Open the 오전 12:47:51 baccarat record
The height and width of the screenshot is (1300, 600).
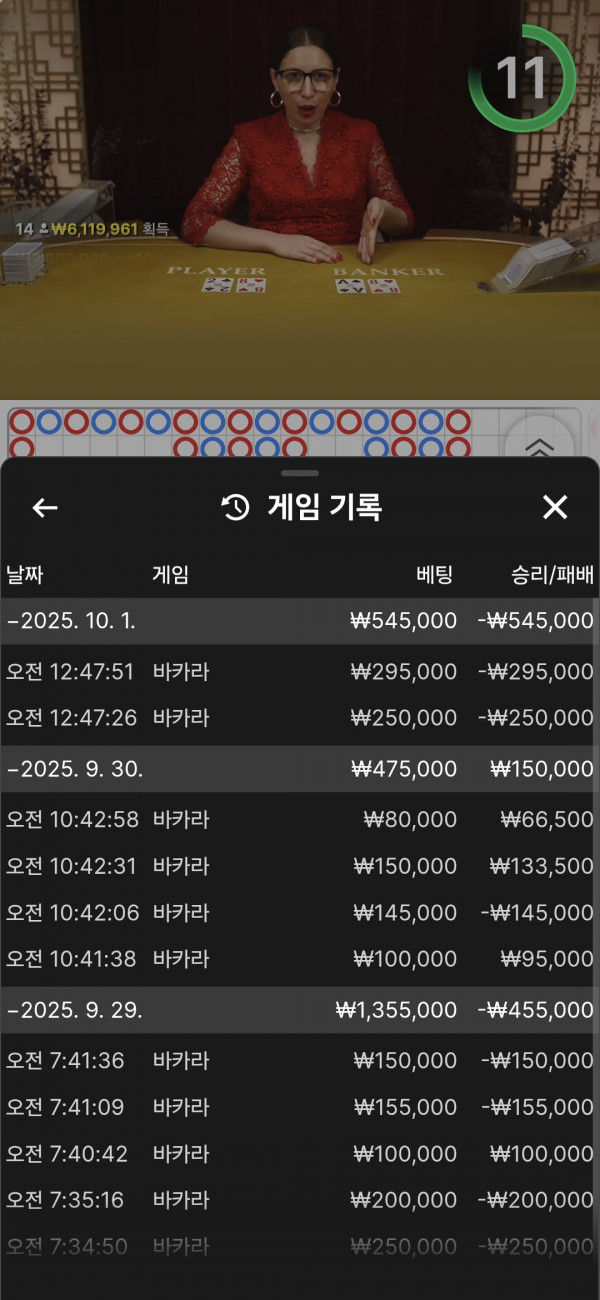[300, 672]
